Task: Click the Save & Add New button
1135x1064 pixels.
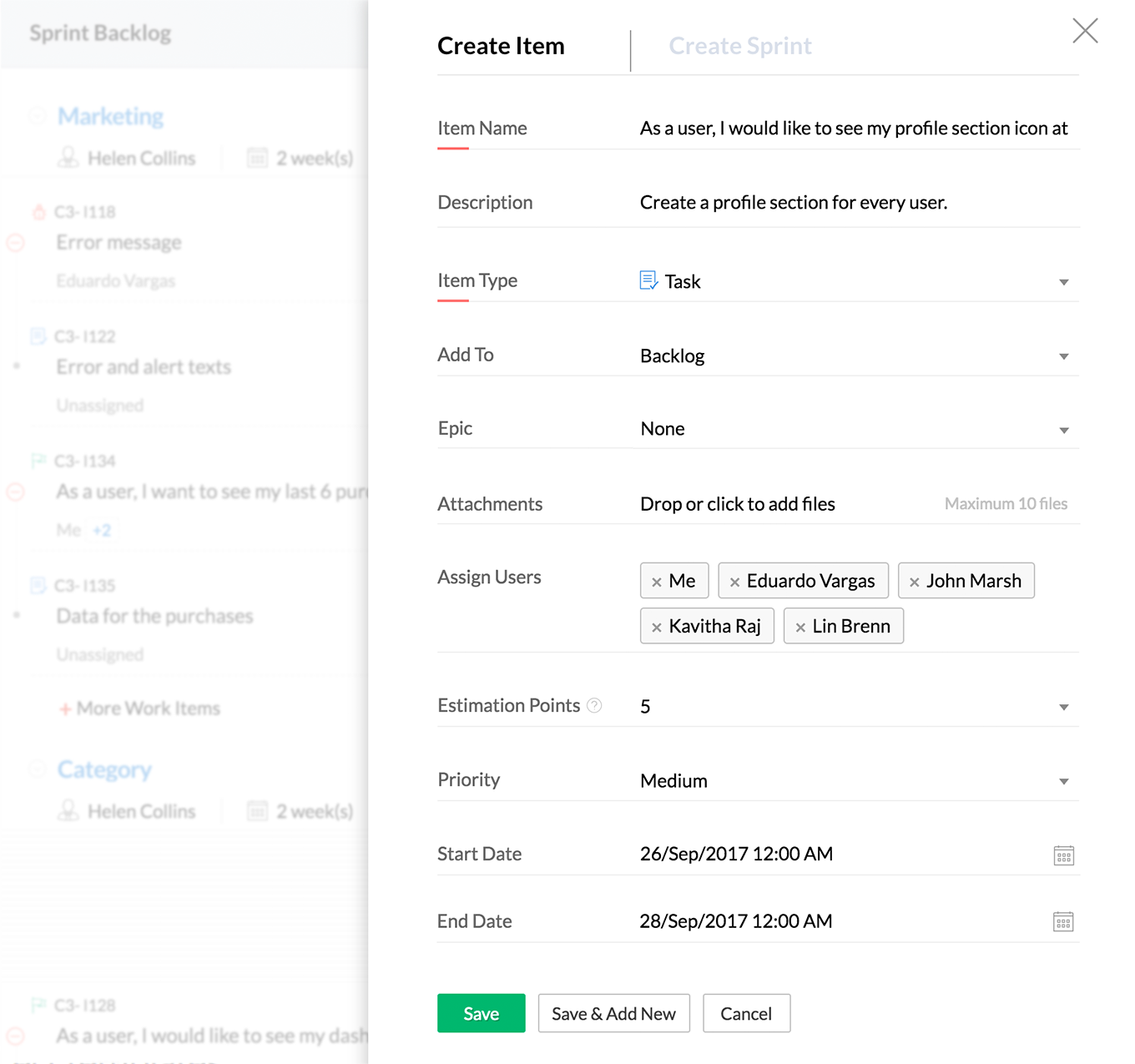Action: click(613, 1013)
